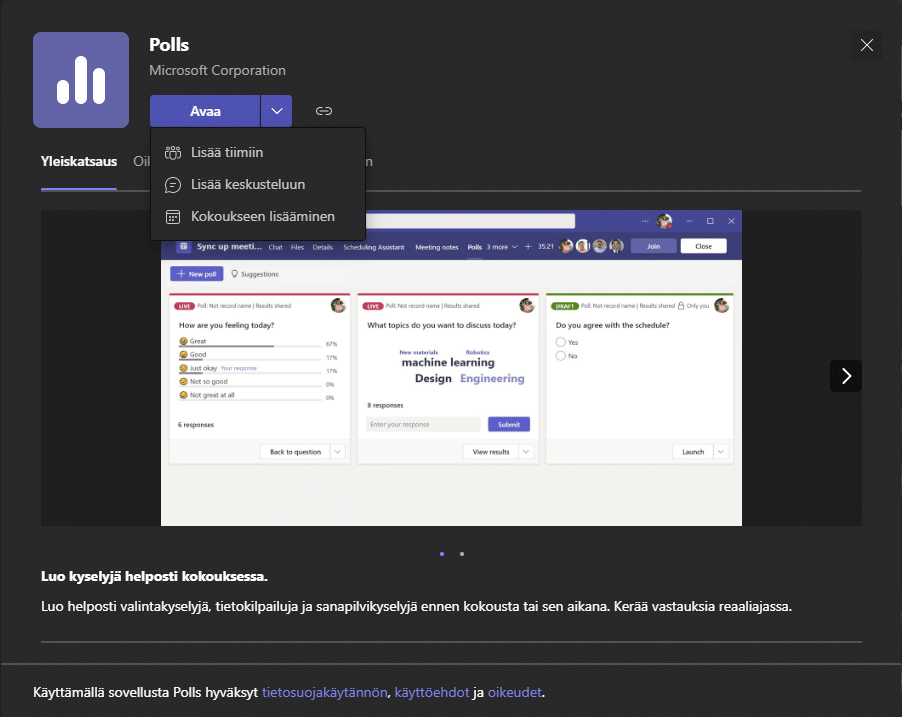Click the team icon beside Lisää tiimiin

click(173, 152)
